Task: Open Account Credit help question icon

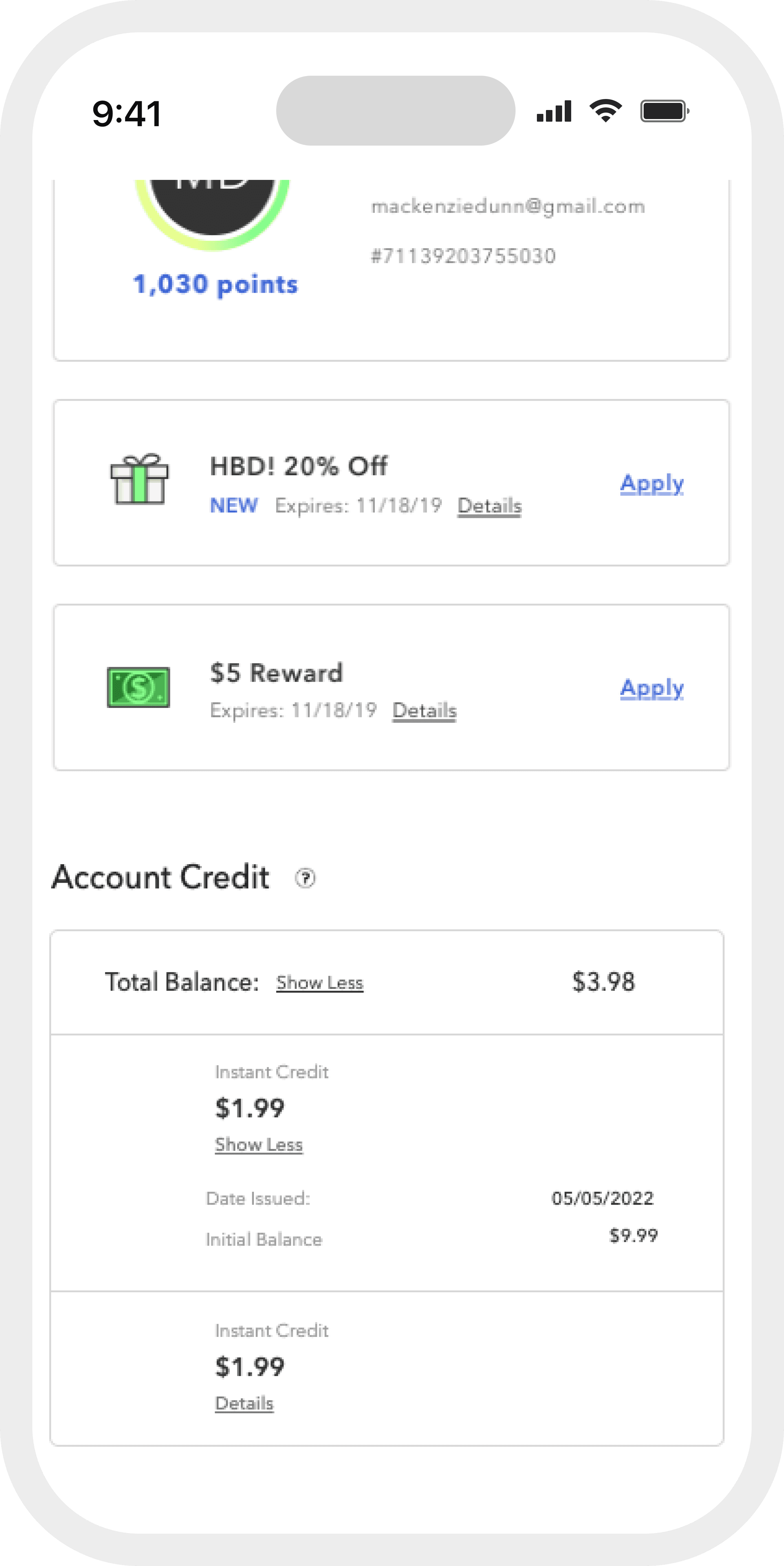Action: click(305, 878)
